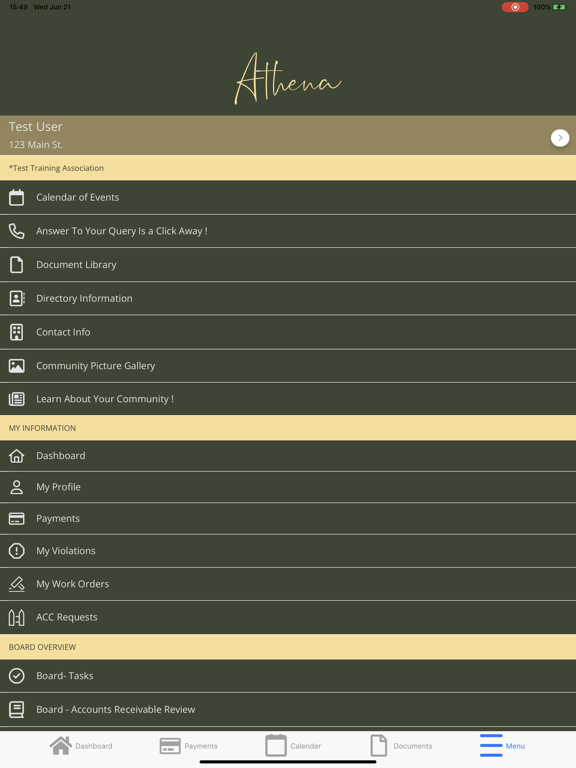
Task: View Community Picture Gallery
Action: click(288, 366)
